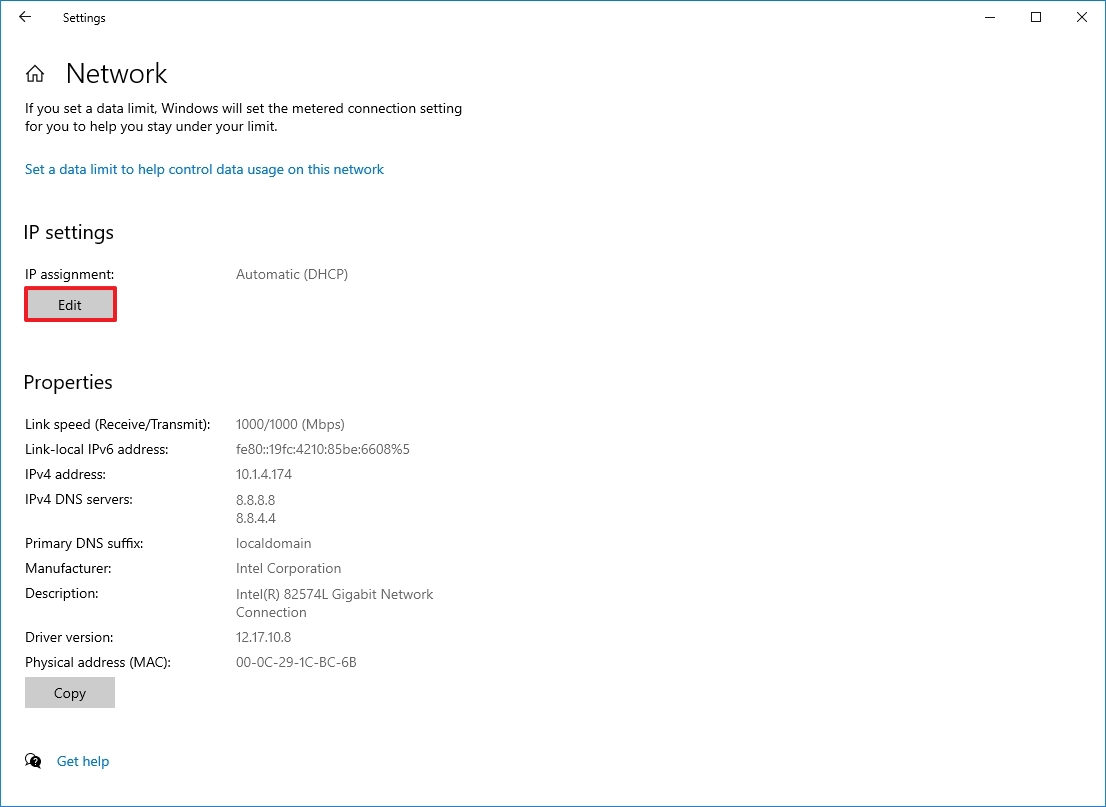This screenshot has height=807, width=1106.
Task: Click the back arrow in Settings
Action: [x=24, y=17]
